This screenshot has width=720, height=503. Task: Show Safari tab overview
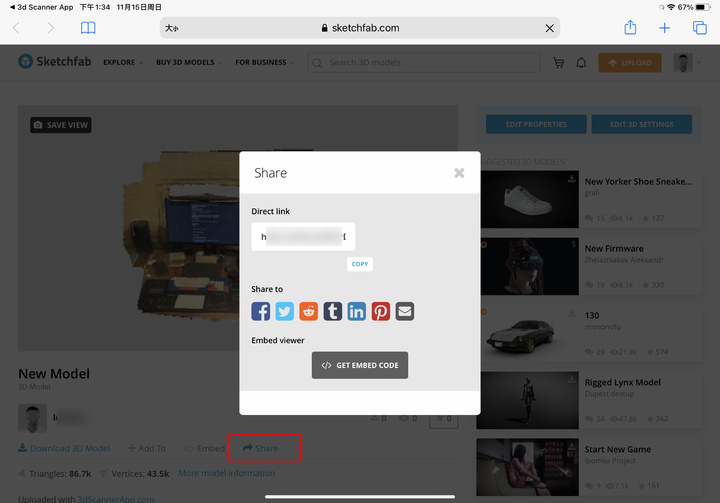[699, 28]
